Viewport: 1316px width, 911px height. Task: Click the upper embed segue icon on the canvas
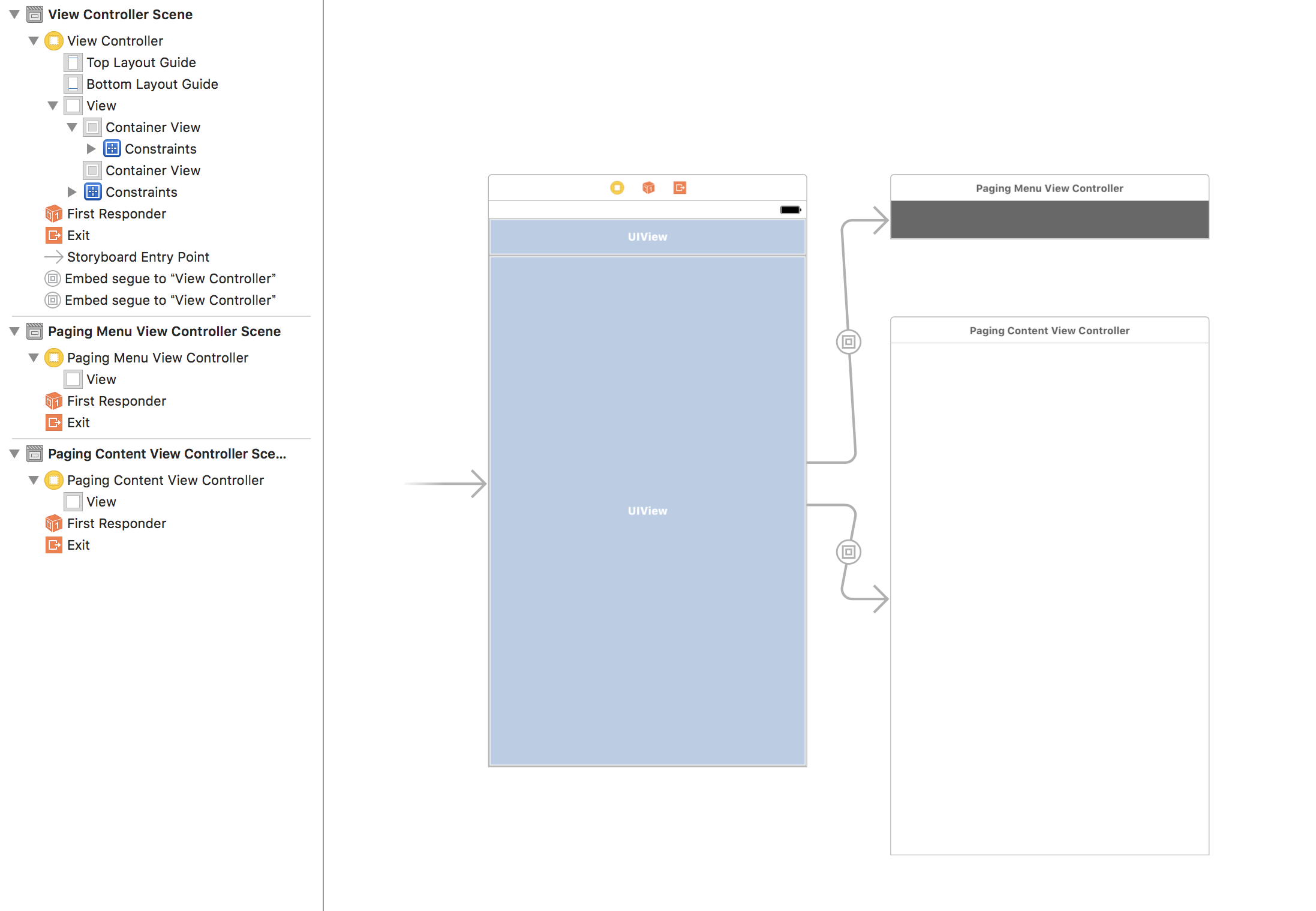pos(848,342)
